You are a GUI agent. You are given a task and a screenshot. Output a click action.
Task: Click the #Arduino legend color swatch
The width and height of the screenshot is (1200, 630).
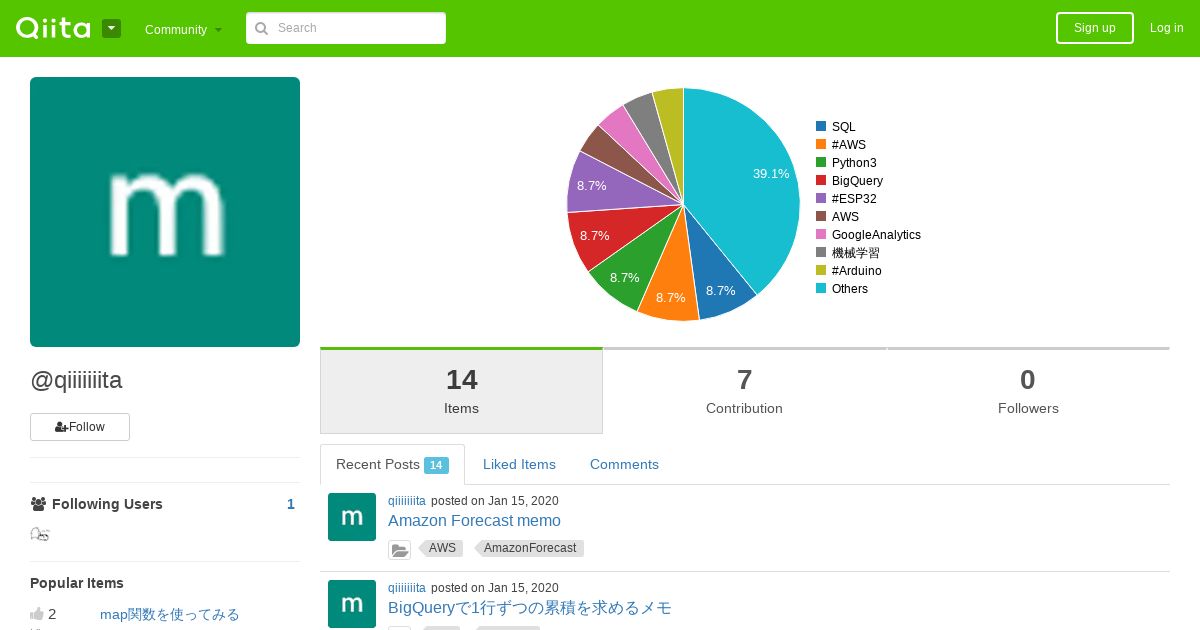pyautogui.click(x=821, y=271)
